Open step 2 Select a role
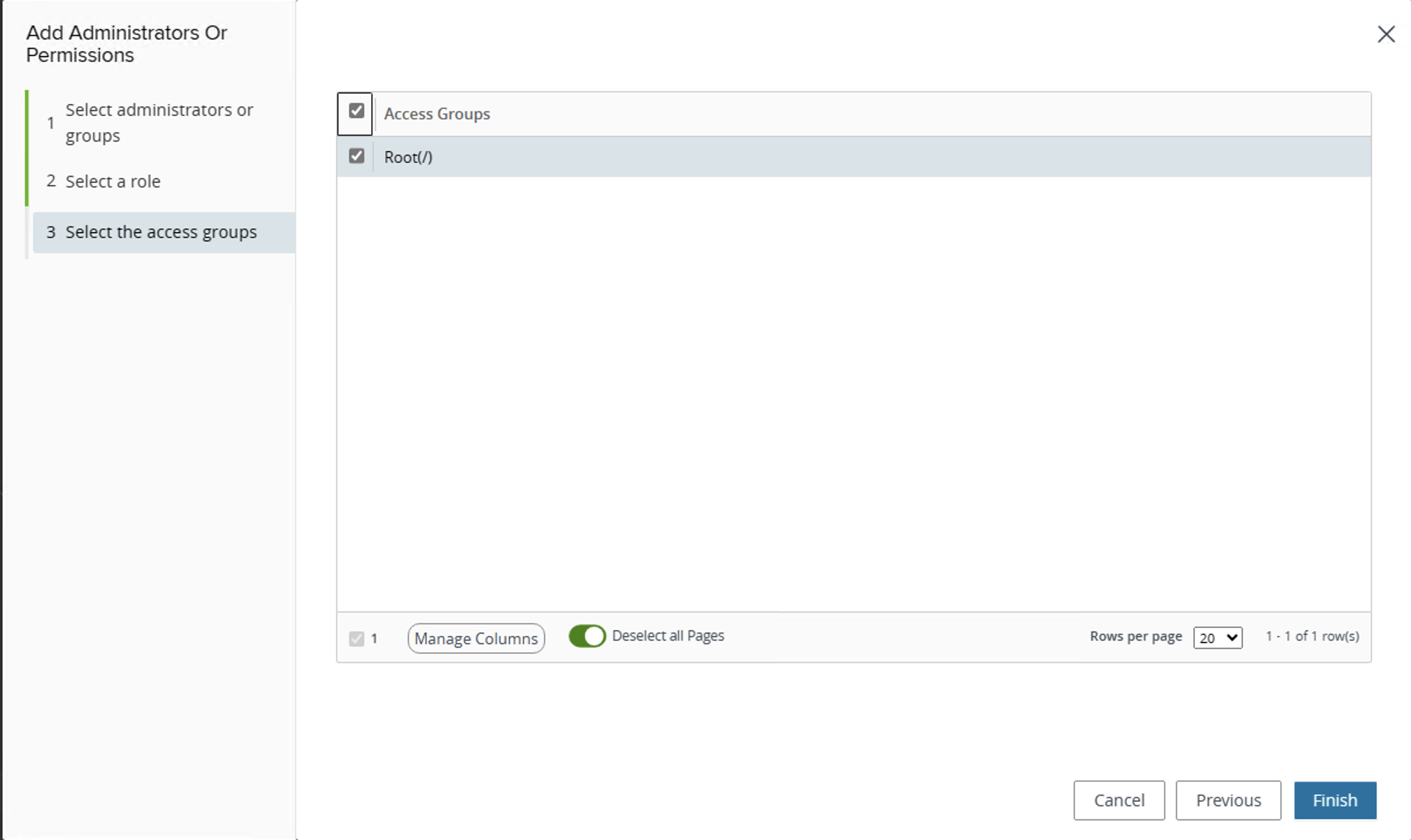Image resolution: width=1411 pixels, height=840 pixels. (113, 181)
